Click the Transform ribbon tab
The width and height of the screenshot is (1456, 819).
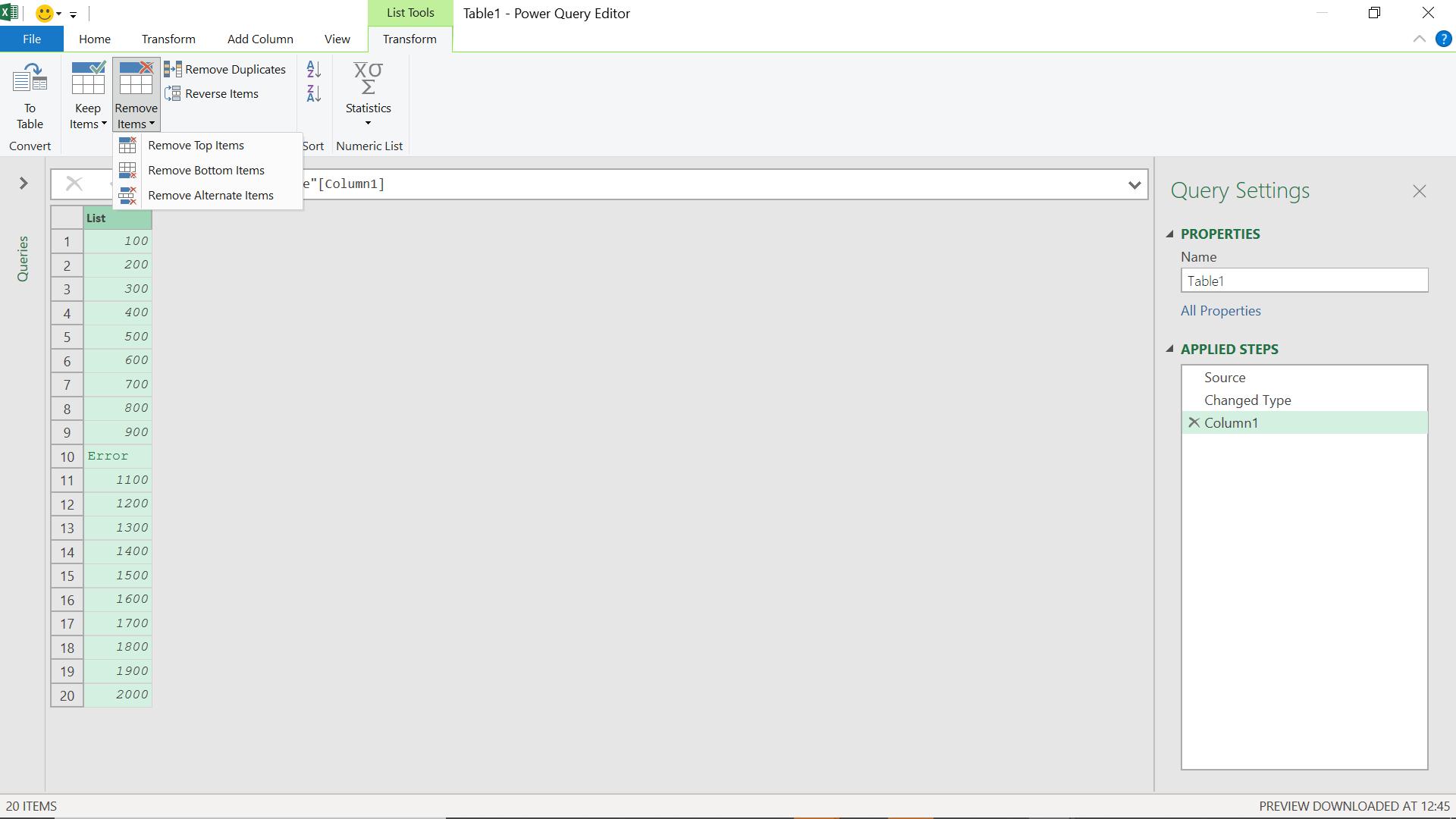click(169, 39)
